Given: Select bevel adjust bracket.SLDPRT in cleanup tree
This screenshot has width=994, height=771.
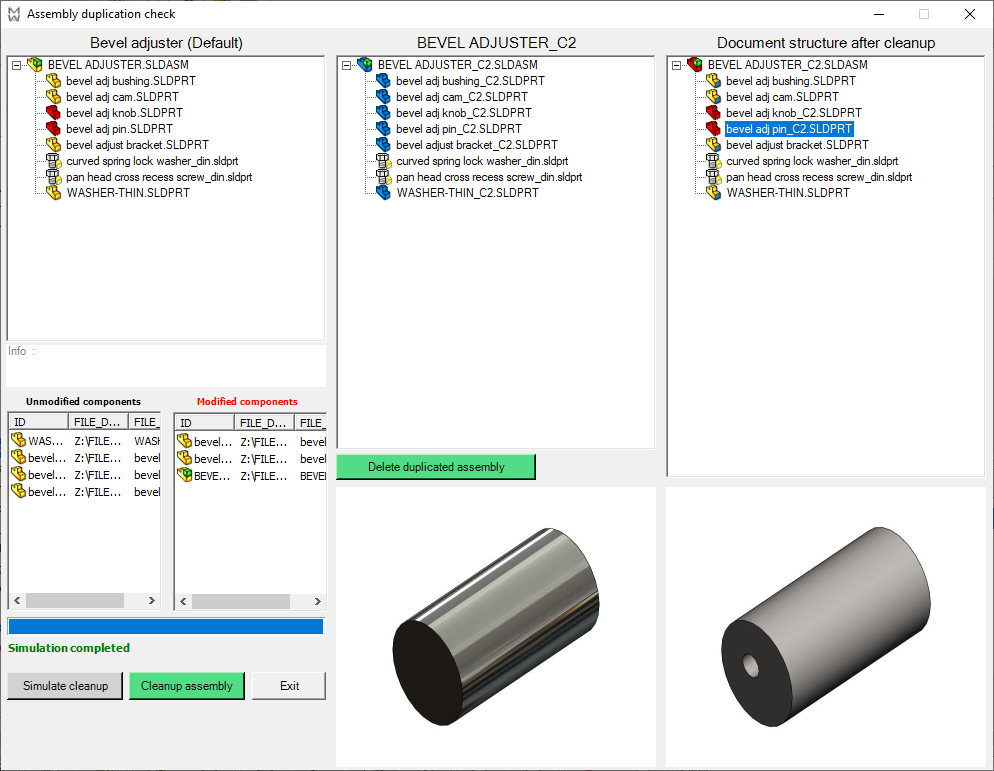Looking at the screenshot, I should (x=797, y=145).
